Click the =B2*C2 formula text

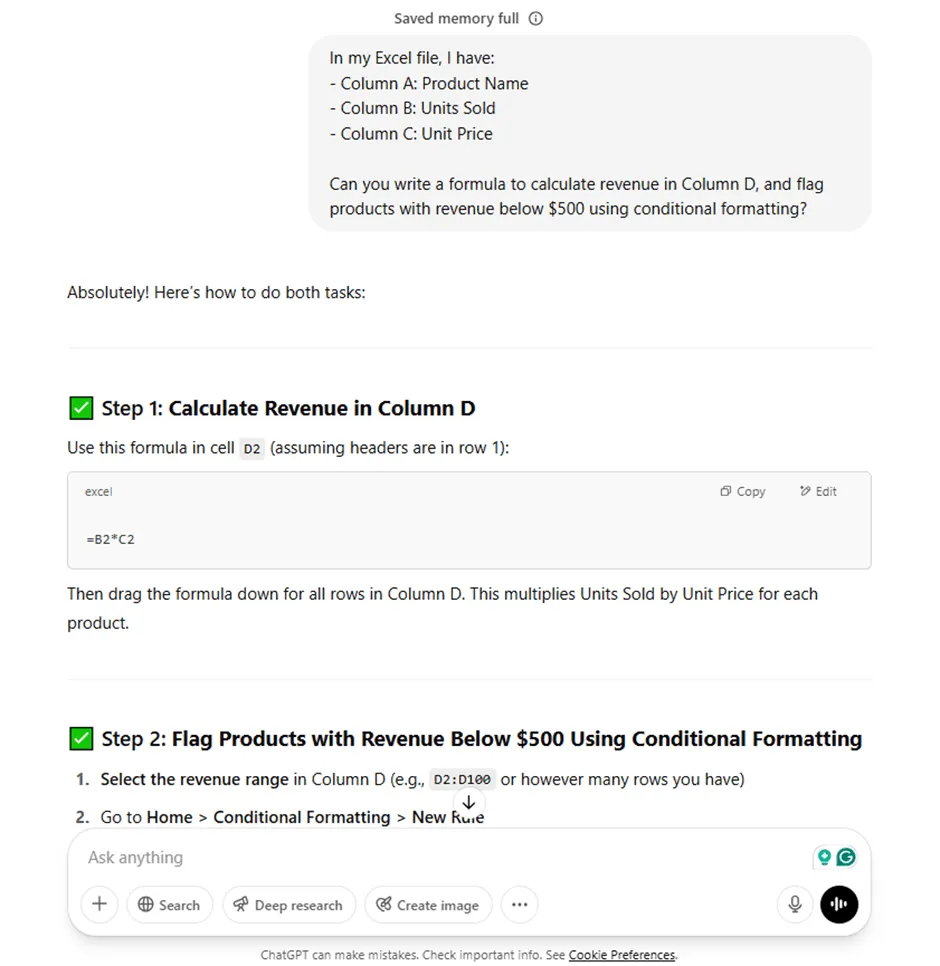[110, 540]
